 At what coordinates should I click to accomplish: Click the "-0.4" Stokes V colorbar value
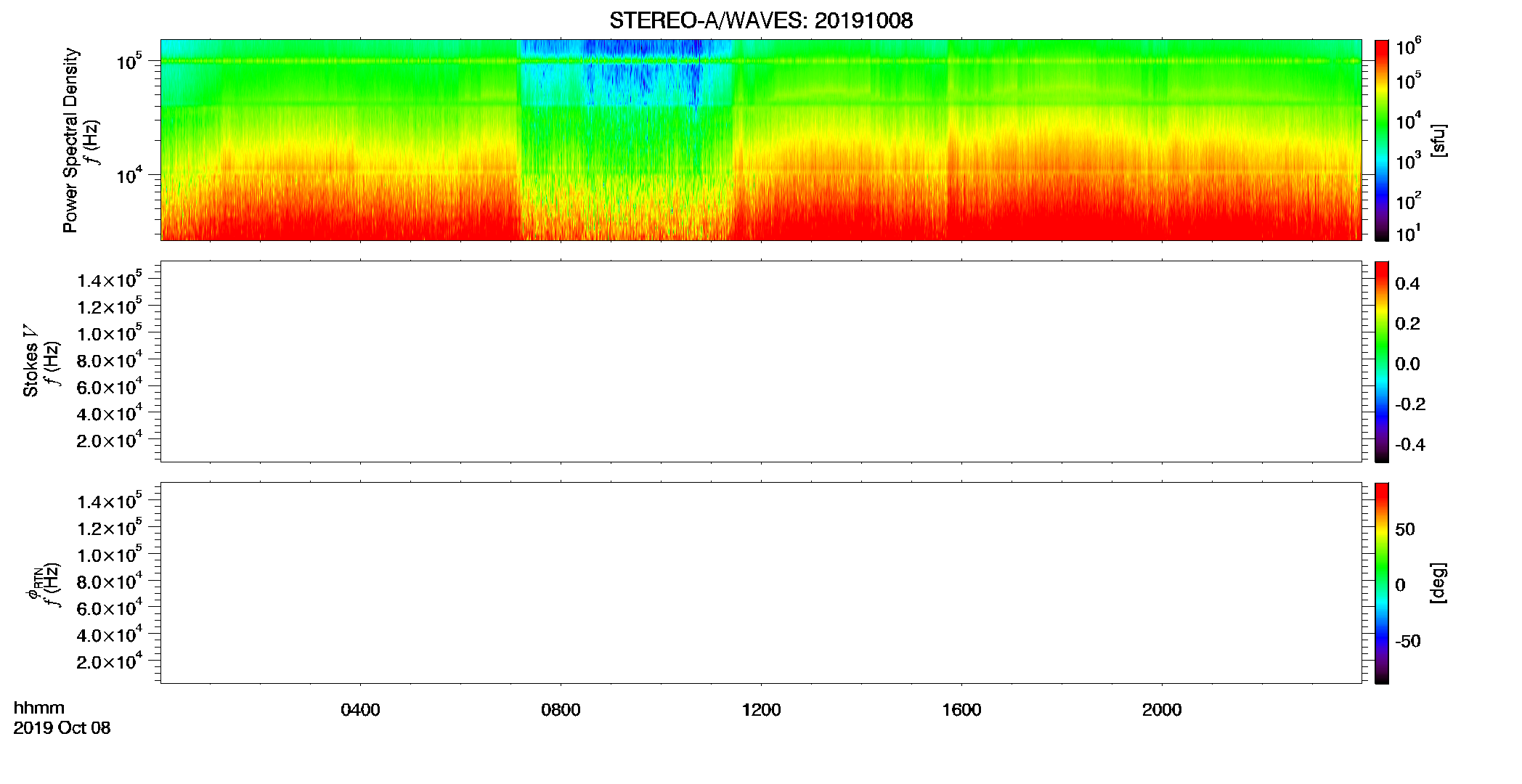click(x=1410, y=445)
